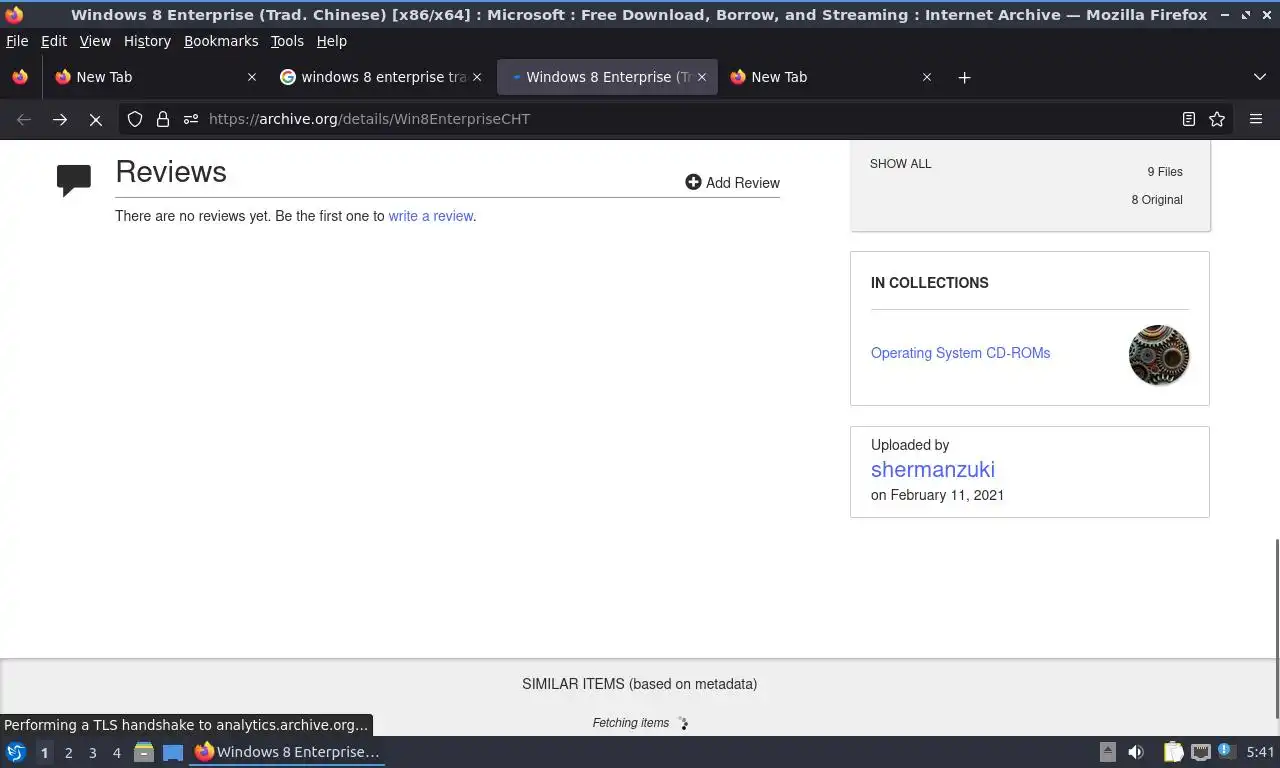
Task: Click SHOW ALL files link
Action: pos(900,164)
